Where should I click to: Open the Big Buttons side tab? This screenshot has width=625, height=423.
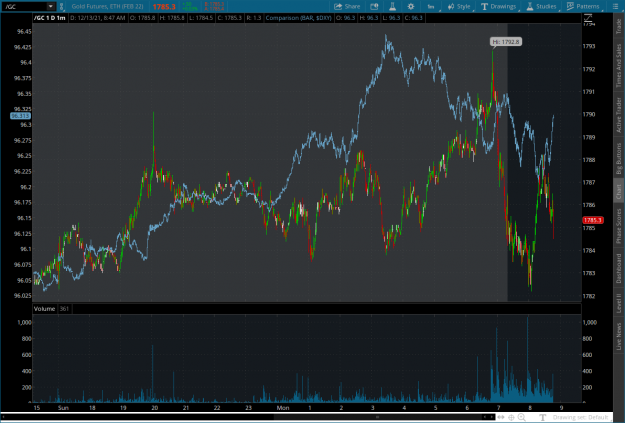[x=619, y=158]
